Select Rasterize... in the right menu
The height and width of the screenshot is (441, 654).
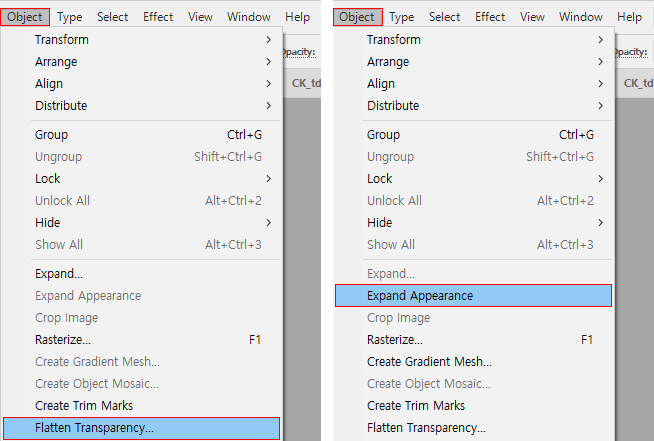pos(396,339)
